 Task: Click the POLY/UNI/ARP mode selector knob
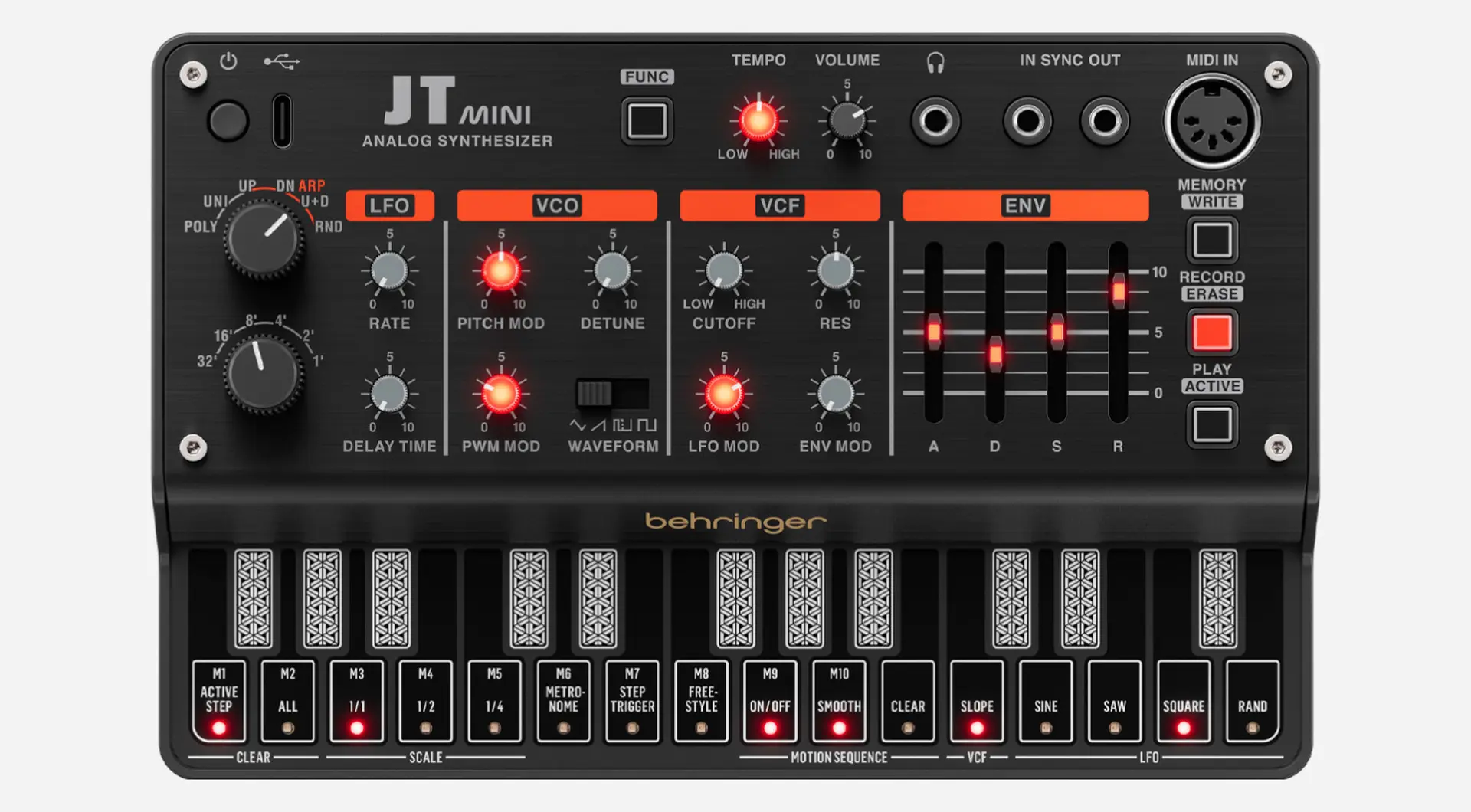click(x=264, y=237)
